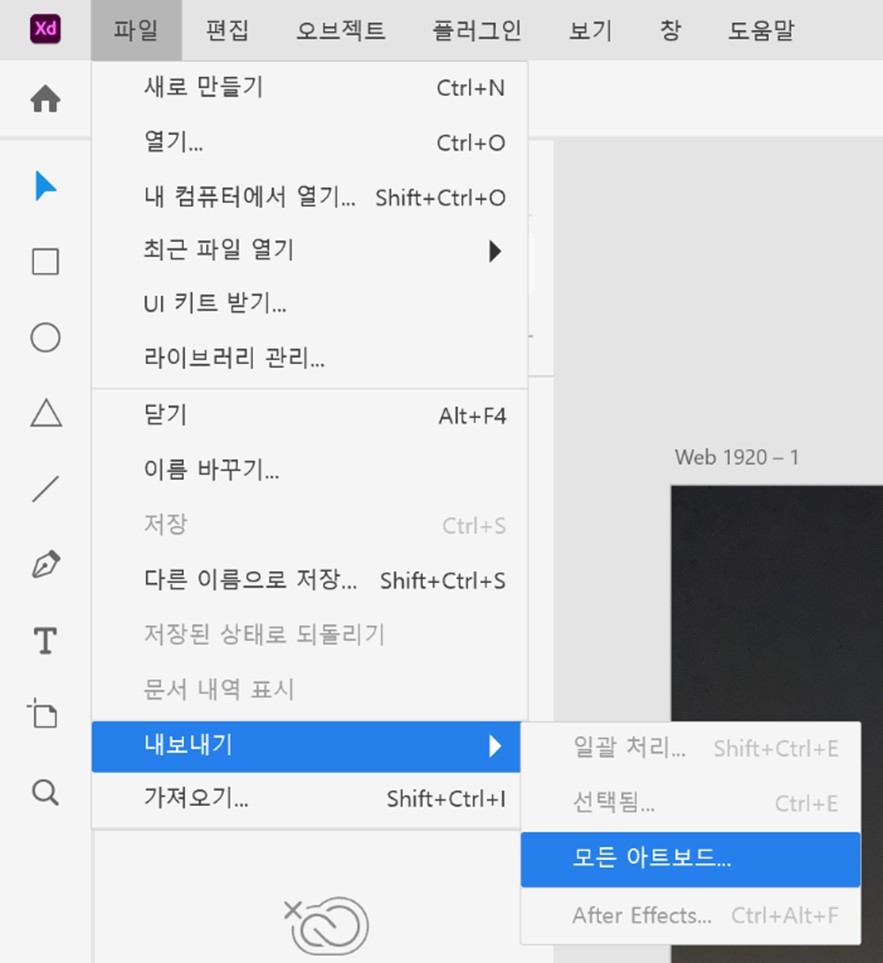Go to the Home screen icon

(x=45, y=99)
